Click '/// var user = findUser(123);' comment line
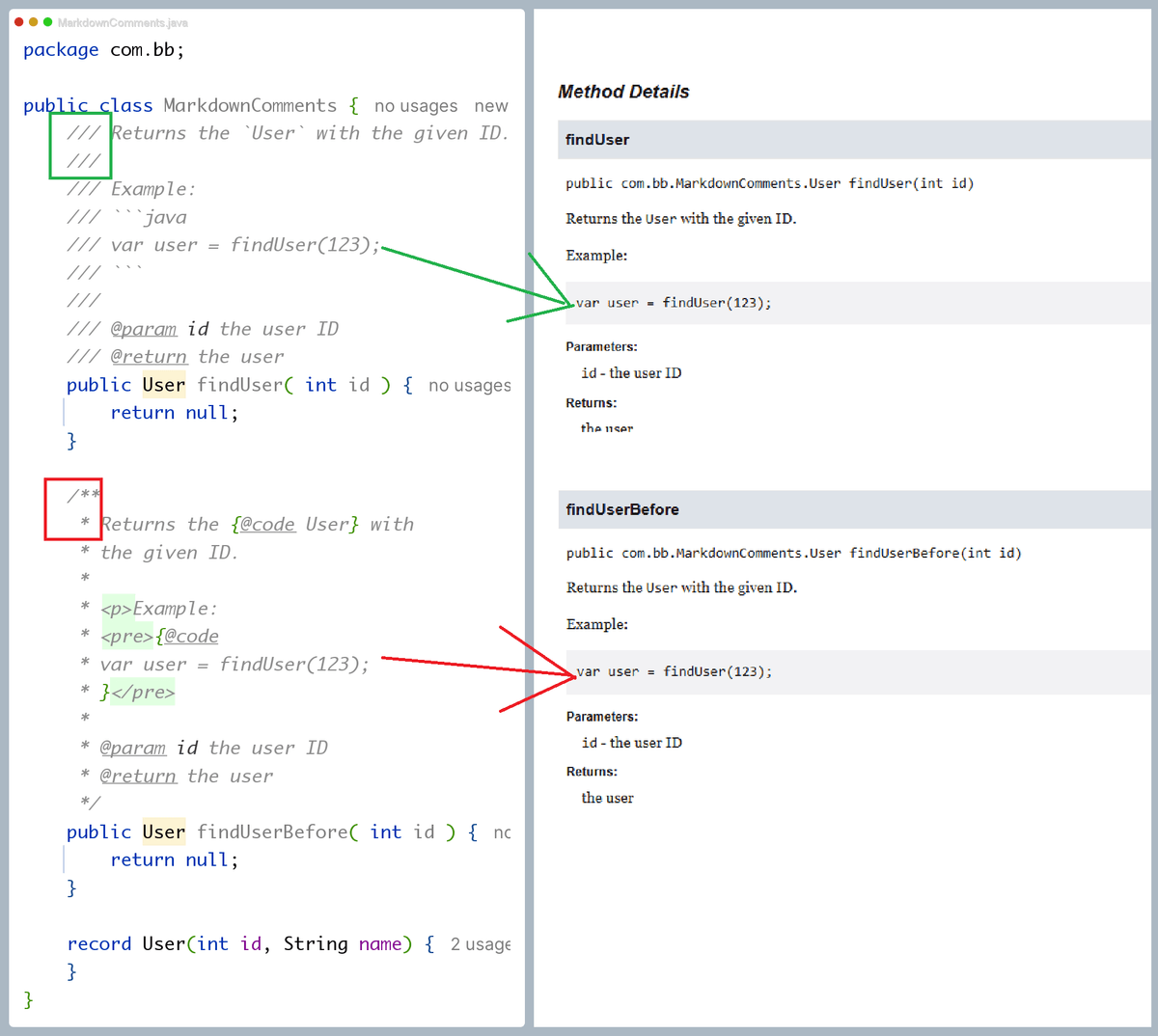The image size is (1158, 1036). tap(224, 245)
